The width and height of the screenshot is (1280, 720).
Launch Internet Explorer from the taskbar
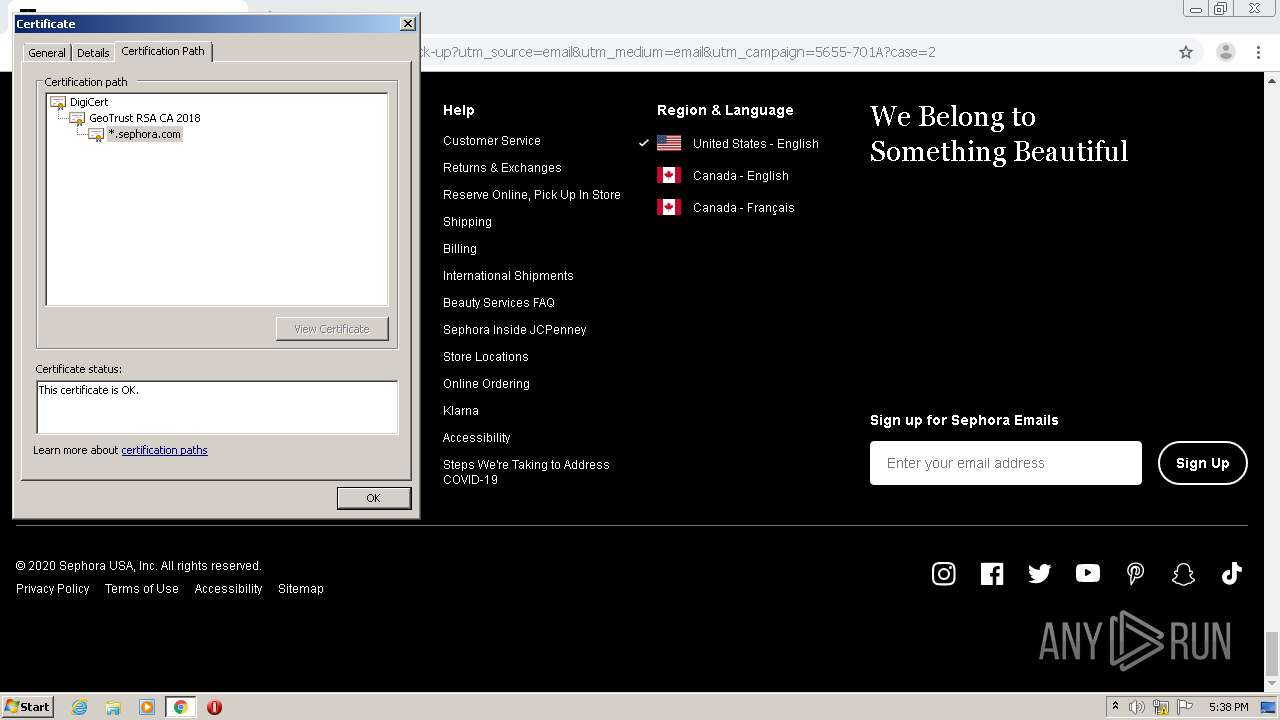pyautogui.click(x=80, y=707)
